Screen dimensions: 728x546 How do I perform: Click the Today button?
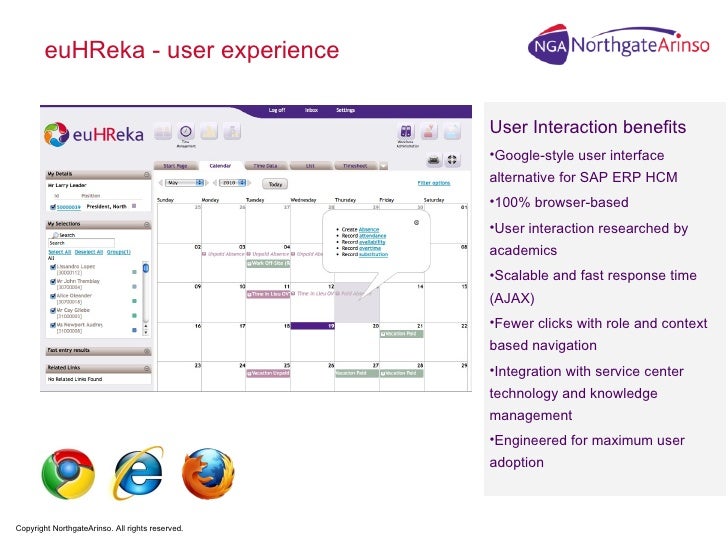pos(275,184)
